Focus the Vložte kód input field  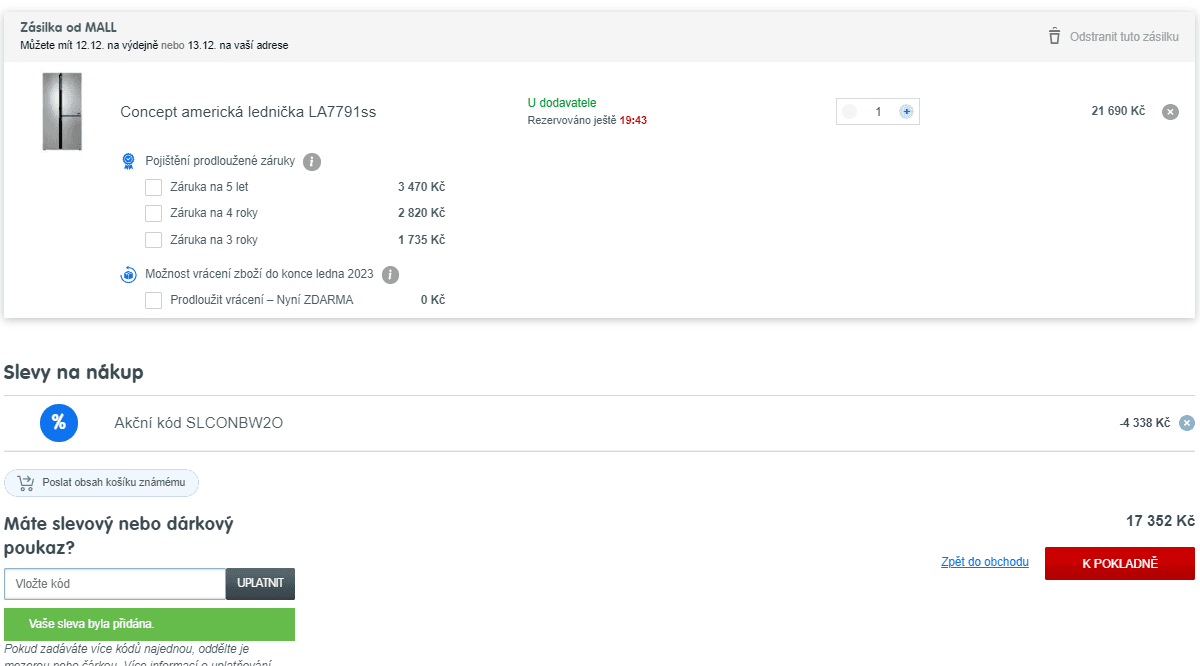115,584
